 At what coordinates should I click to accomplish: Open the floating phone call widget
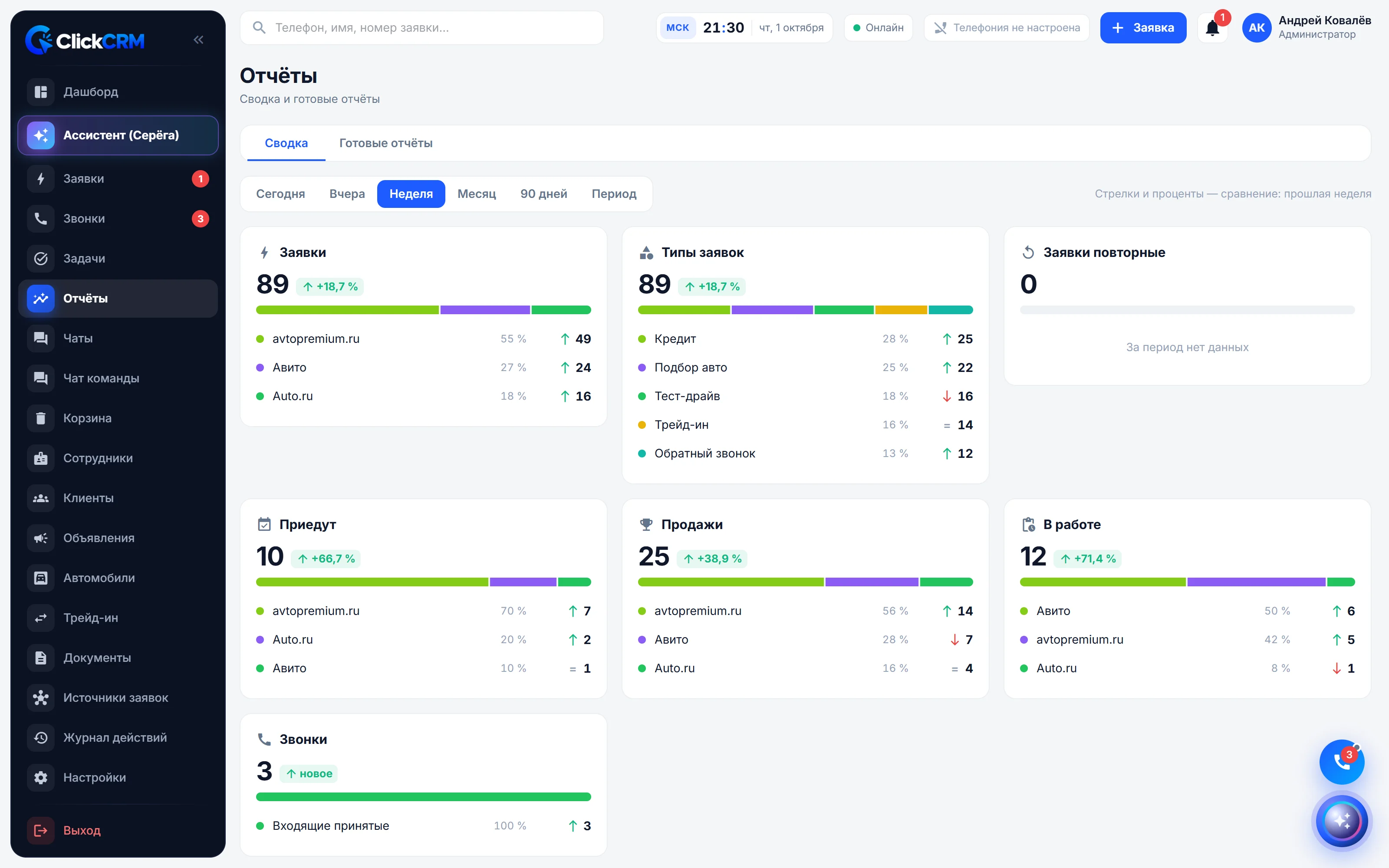click(1341, 762)
